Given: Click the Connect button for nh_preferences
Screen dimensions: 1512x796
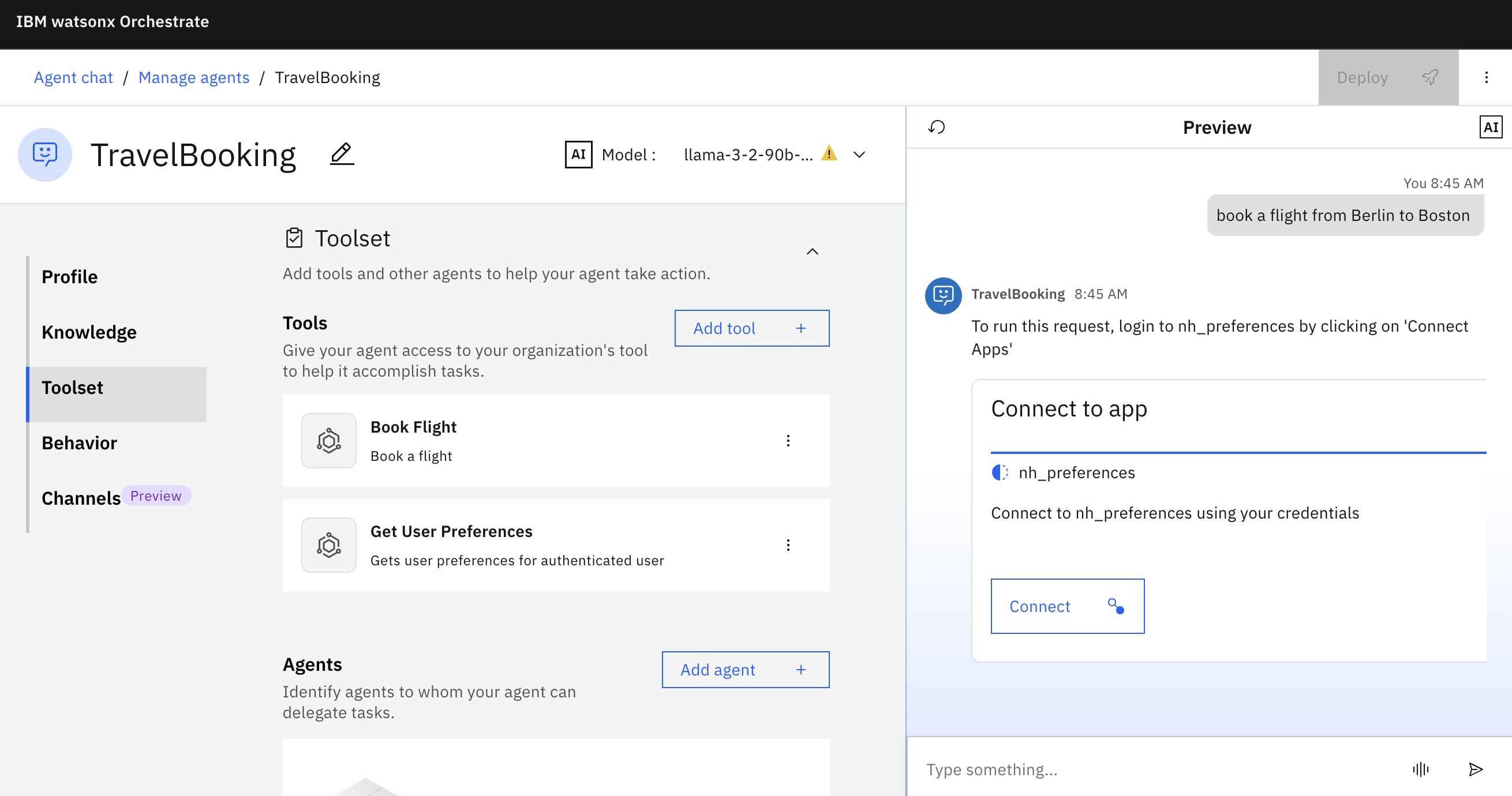Looking at the screenshot, I should [1066, 606].
